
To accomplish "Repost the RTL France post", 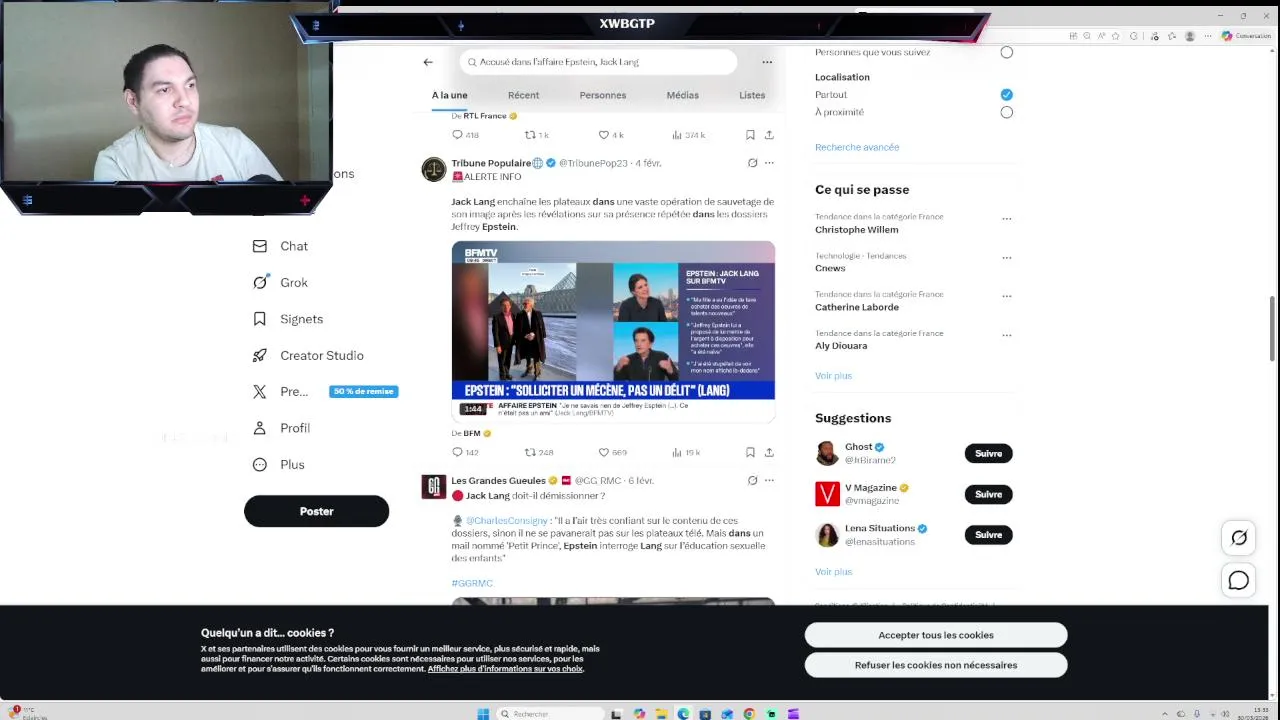I will coord(537,135).
